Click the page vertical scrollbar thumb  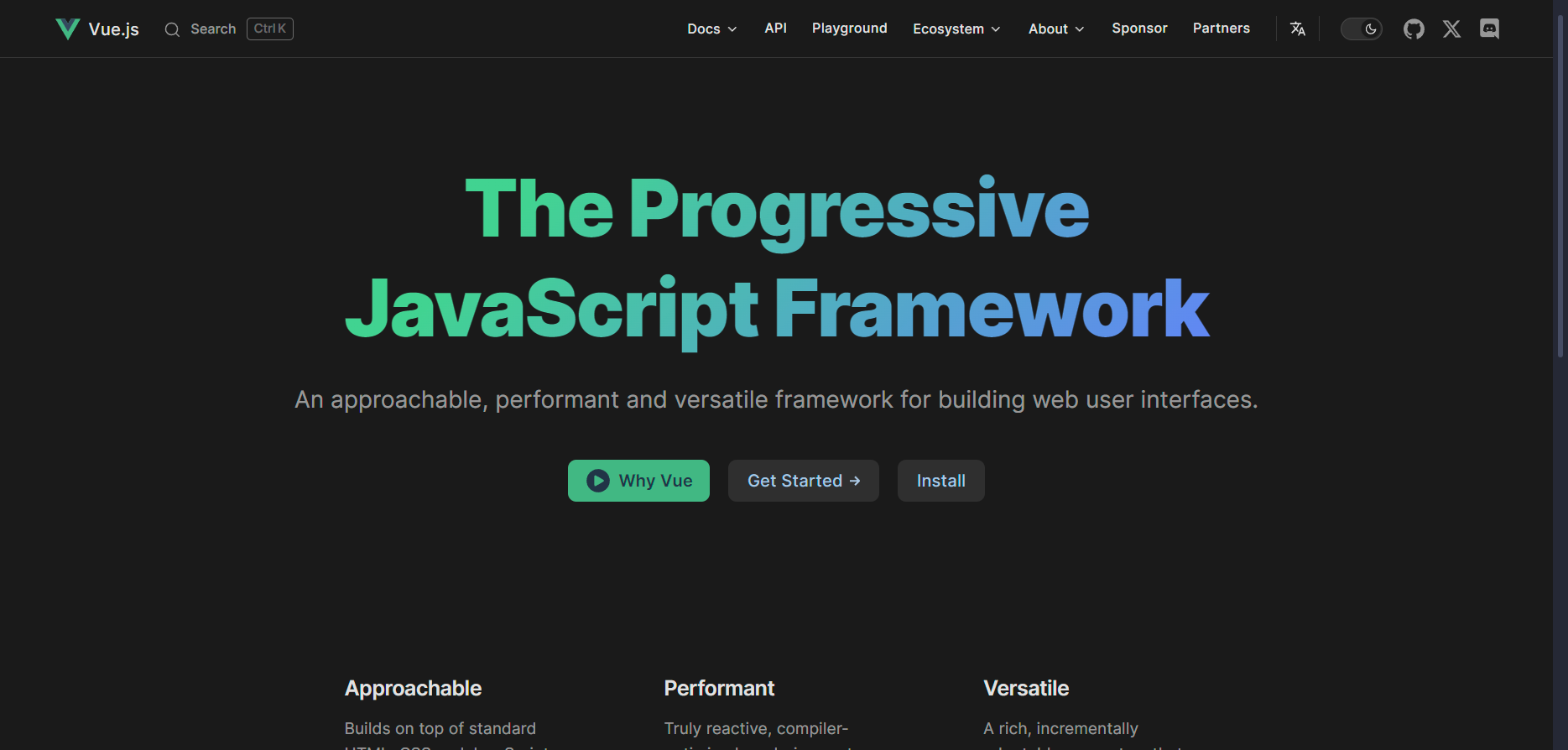coord(1560,185)
